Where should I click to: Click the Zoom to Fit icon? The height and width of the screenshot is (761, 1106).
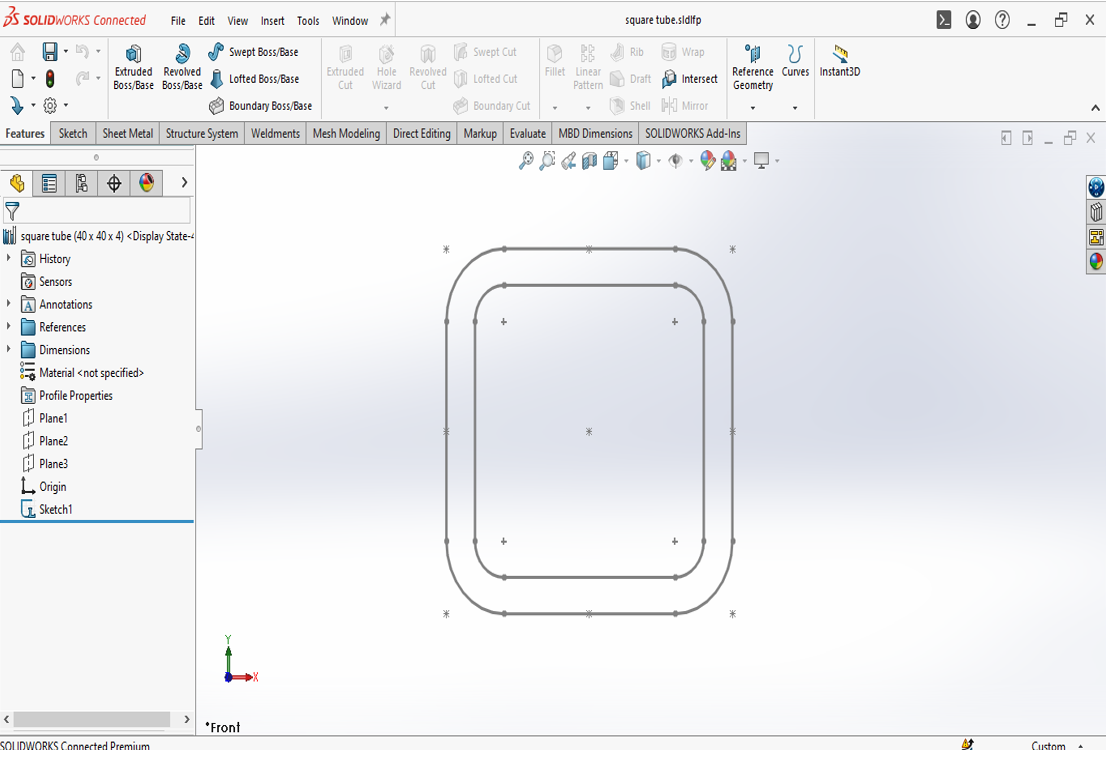[x=526, y=161]
